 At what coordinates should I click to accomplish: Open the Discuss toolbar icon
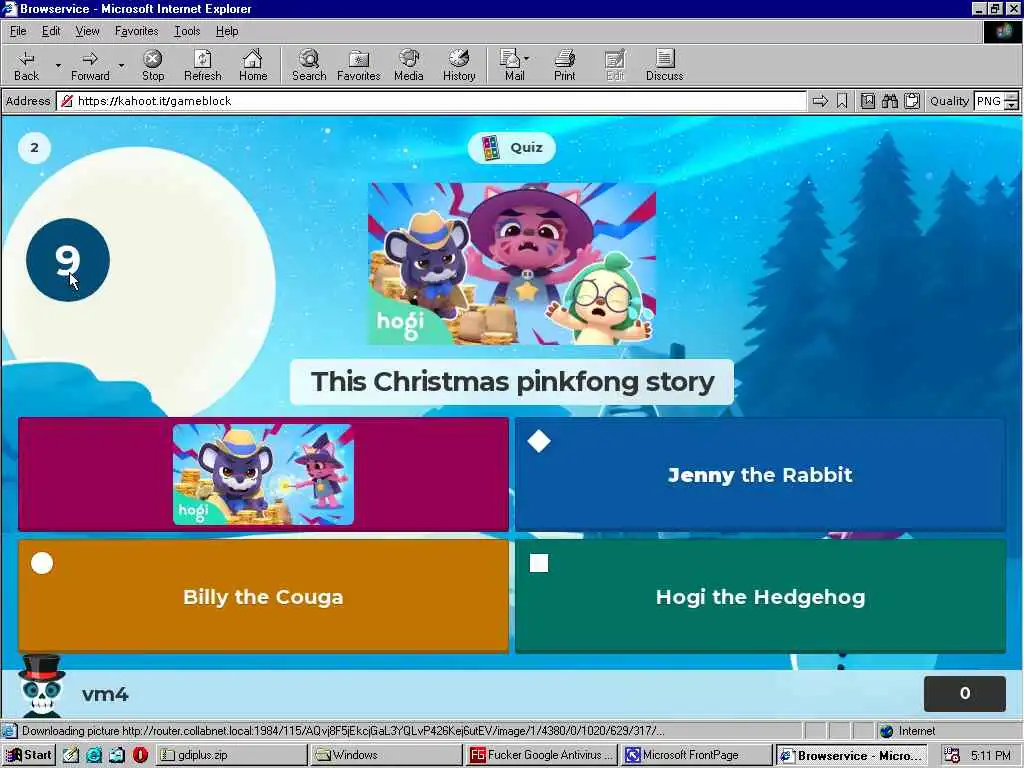664,65
